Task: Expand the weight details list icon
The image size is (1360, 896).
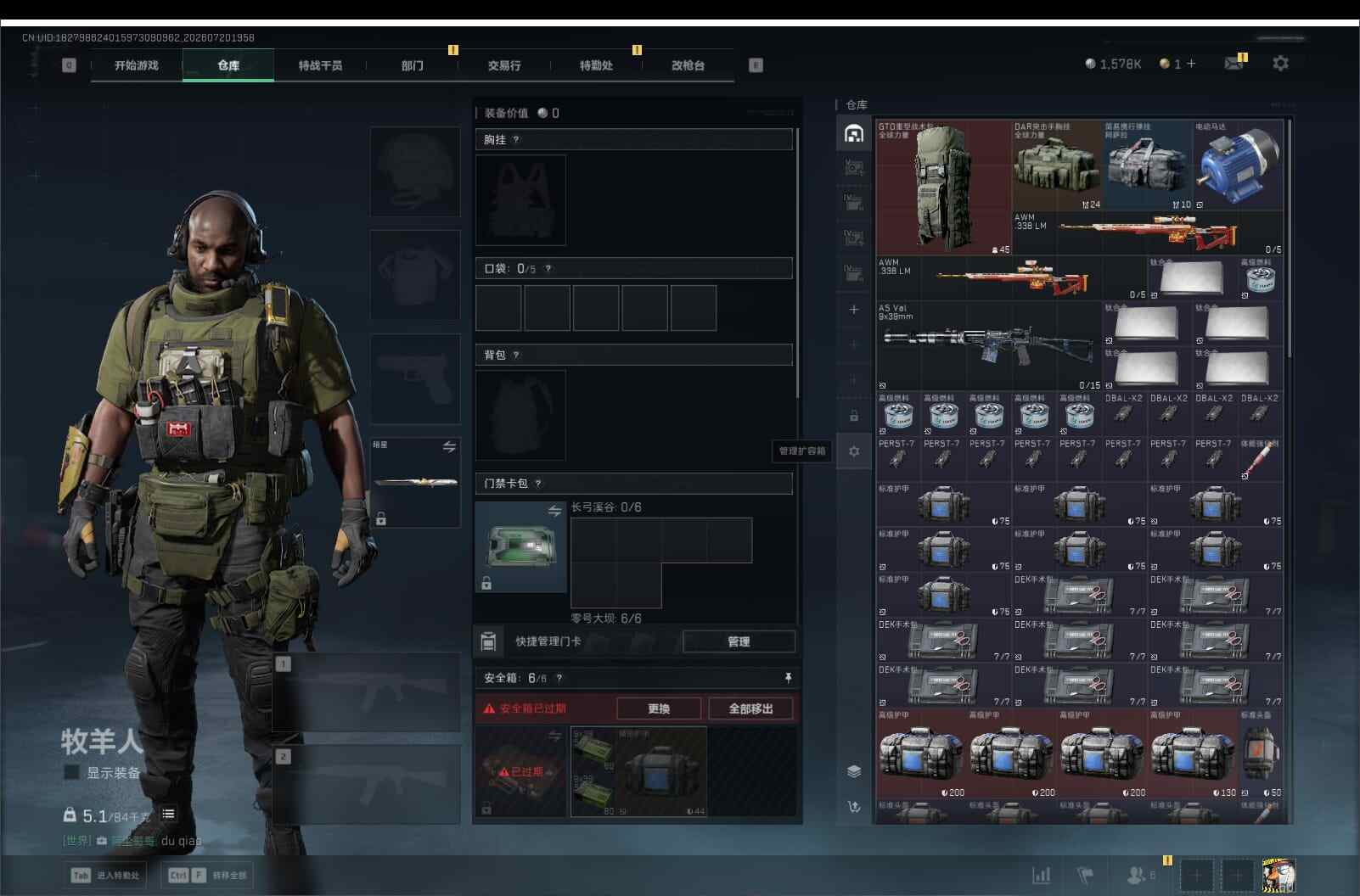Action: point(168,815)
